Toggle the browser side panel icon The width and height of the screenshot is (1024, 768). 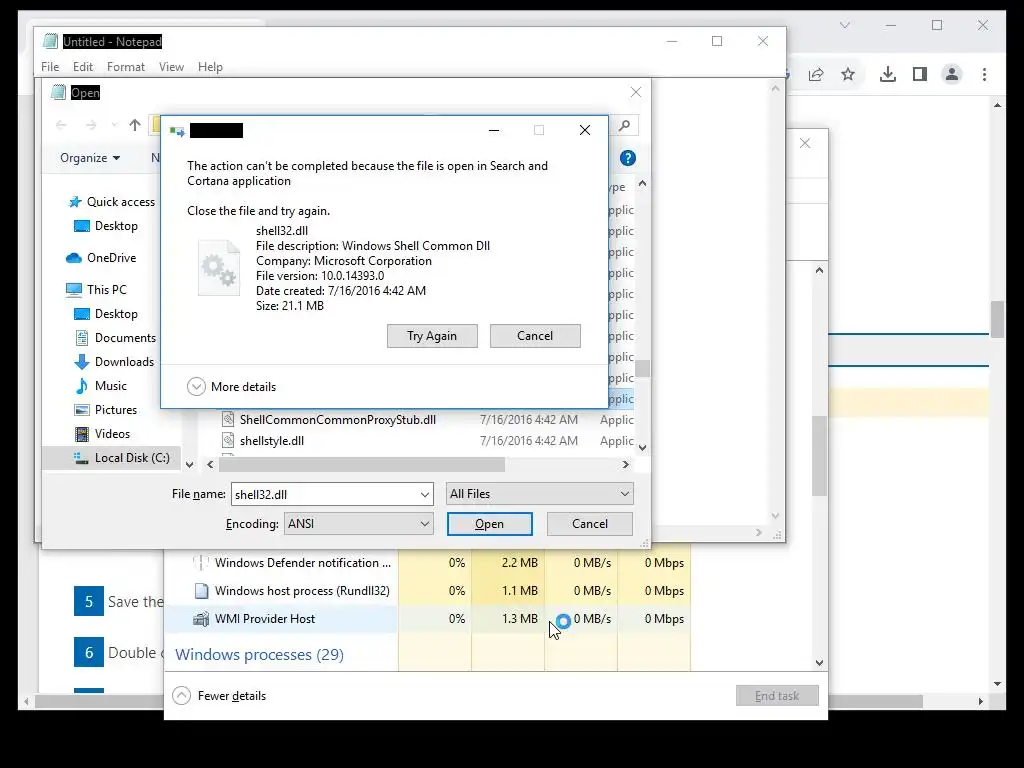[x=920, y=74]
